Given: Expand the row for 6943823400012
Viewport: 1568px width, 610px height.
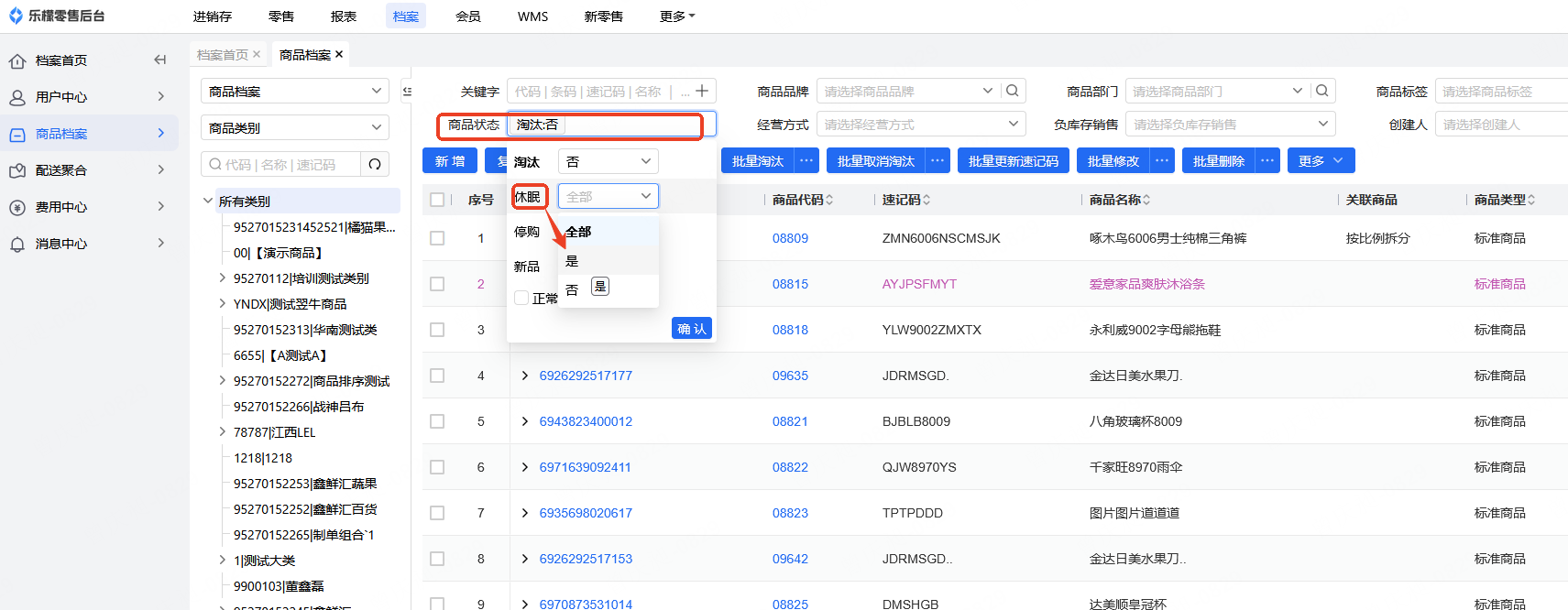Looking at the screenshot, I should point(525,421).
